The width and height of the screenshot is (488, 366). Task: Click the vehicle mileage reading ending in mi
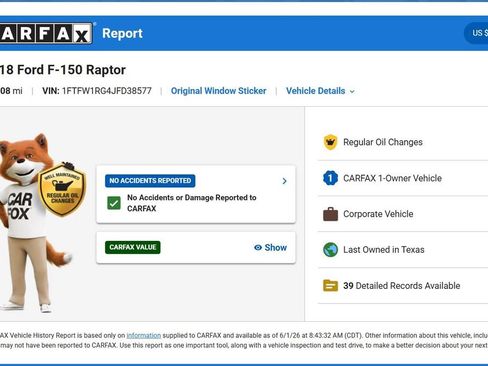[11, 91]
